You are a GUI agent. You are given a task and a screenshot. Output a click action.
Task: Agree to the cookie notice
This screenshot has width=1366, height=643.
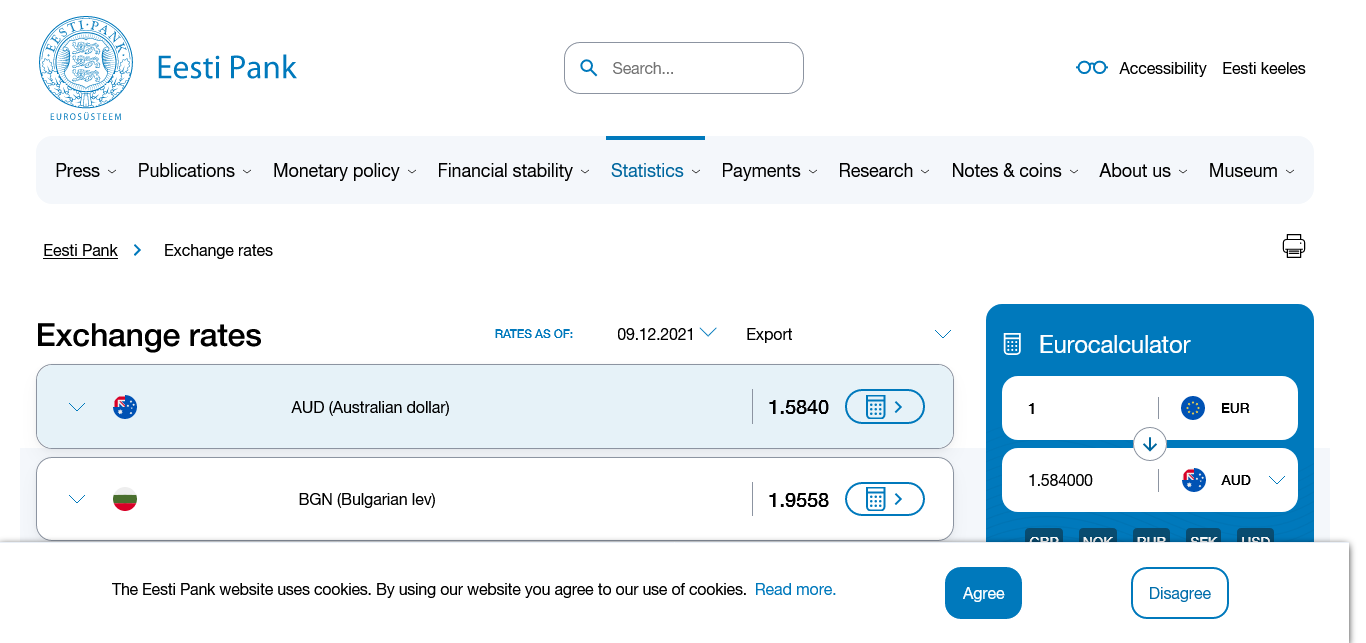click(x=983, y=593)
